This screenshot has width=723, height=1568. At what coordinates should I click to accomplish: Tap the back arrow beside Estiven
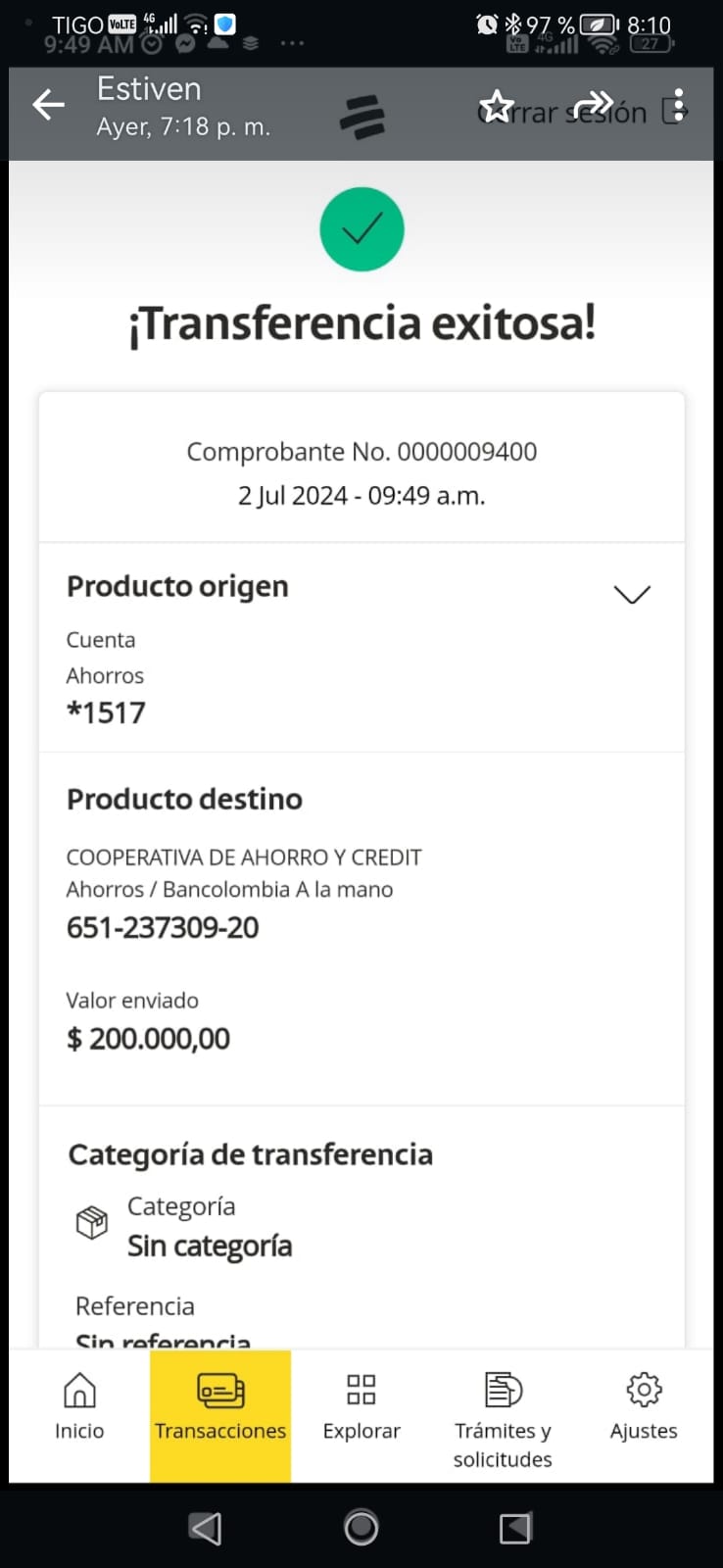click(48, 105)
